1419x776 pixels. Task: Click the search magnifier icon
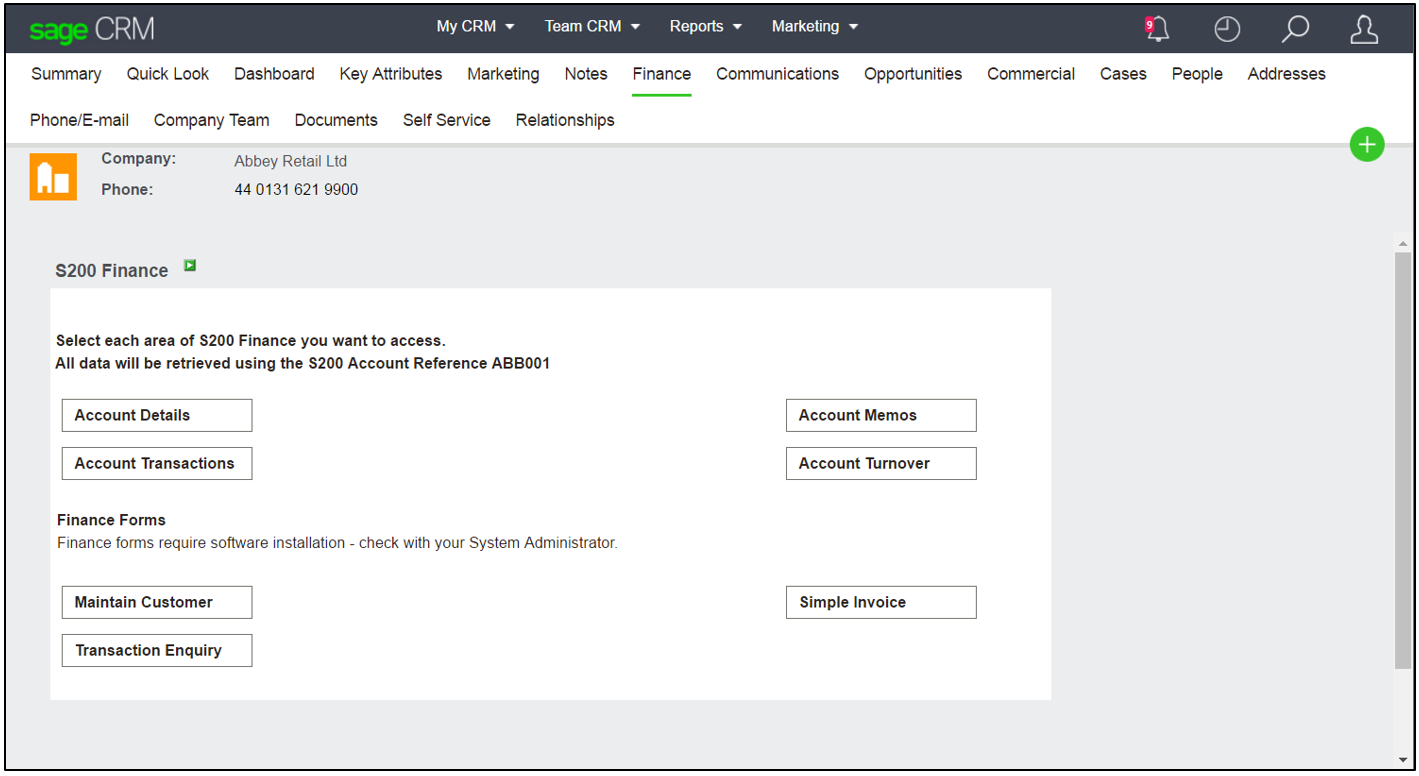coord(1295,29)
